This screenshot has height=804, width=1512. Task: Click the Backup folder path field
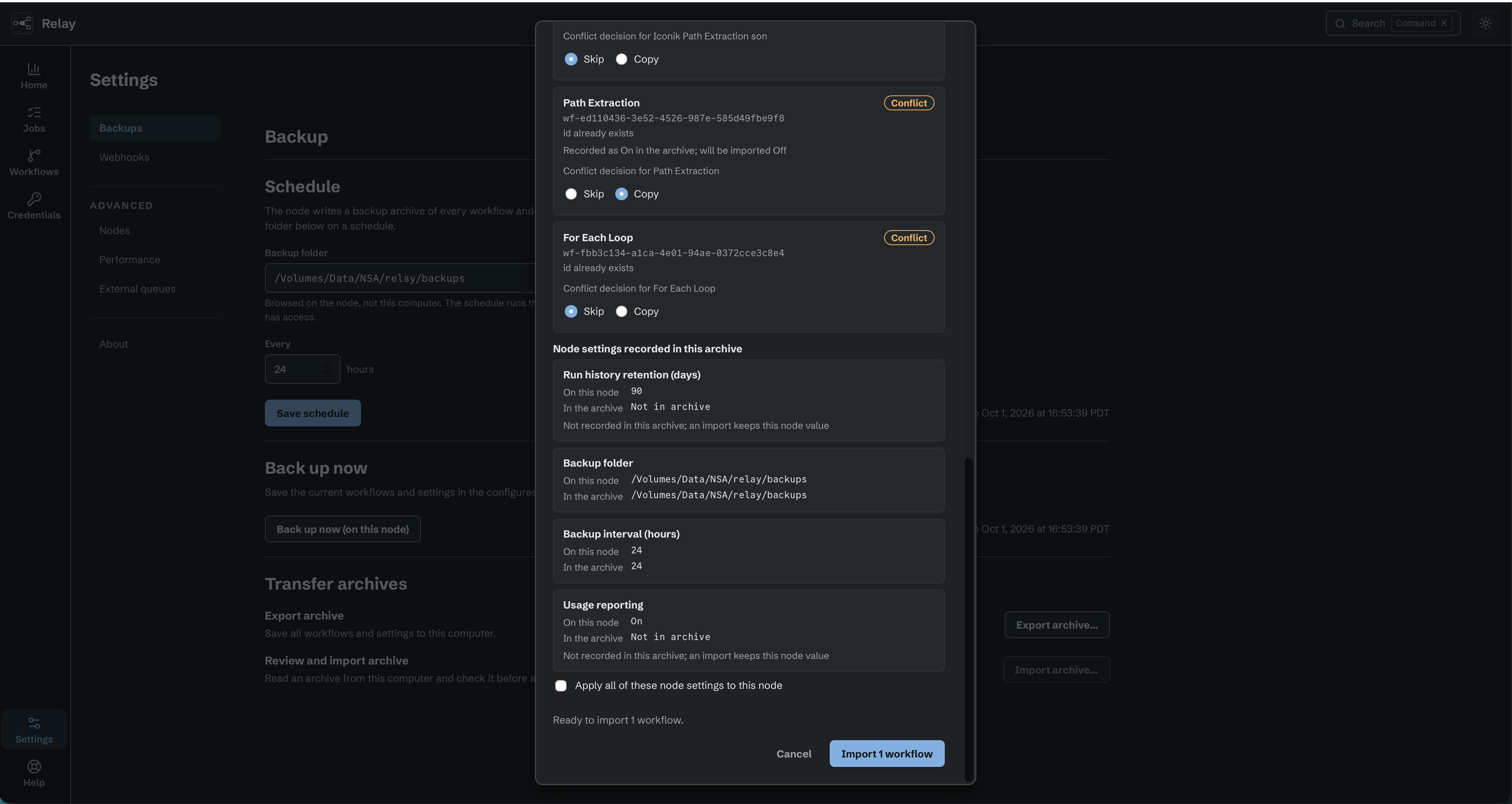click(400, 278)
